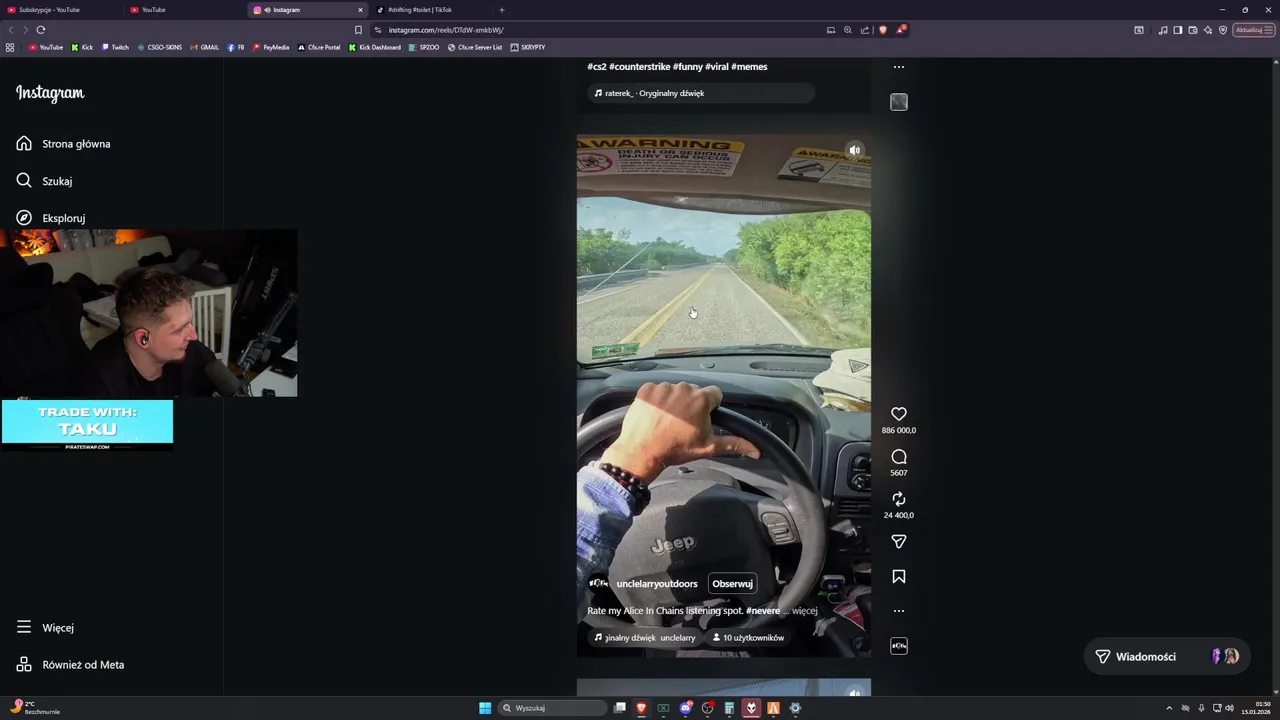1280x720 pixels.
Task: Follow unclelarryyoutdoors with the Obserwuj button
Action: [732, 584]
